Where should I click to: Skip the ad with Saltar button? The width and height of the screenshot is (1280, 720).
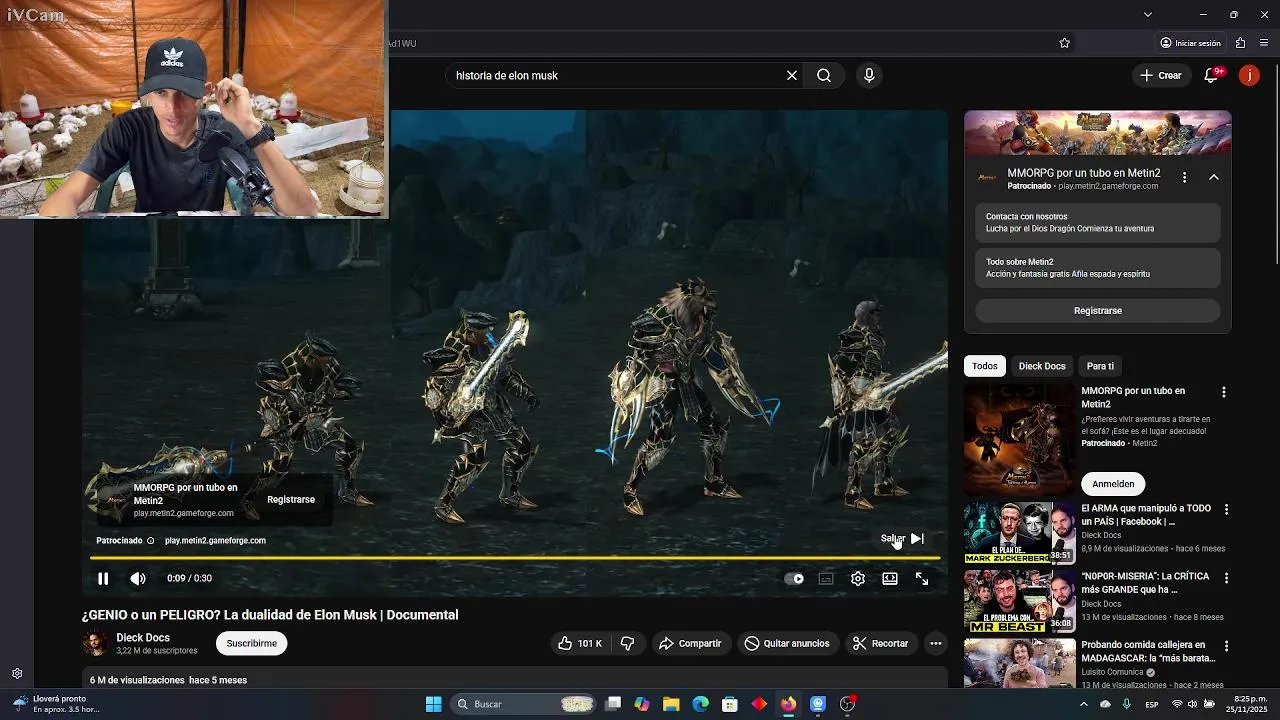[902, 538]
